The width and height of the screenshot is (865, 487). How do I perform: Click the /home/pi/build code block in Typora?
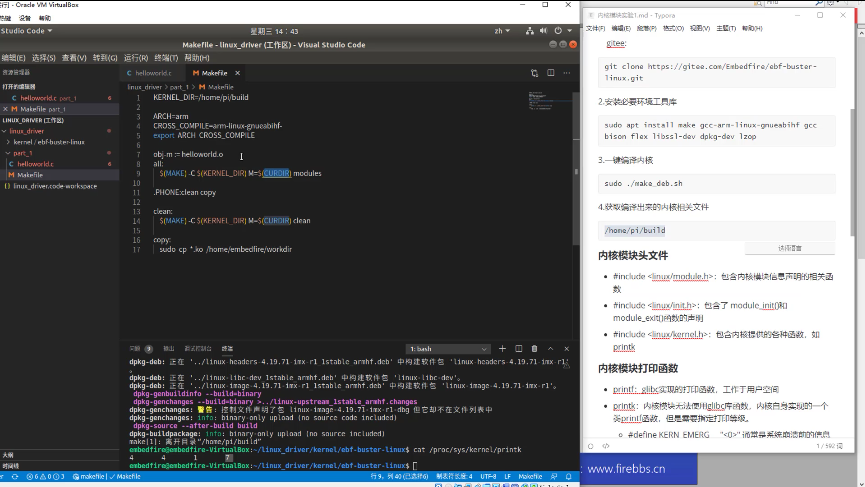point(717,231)
